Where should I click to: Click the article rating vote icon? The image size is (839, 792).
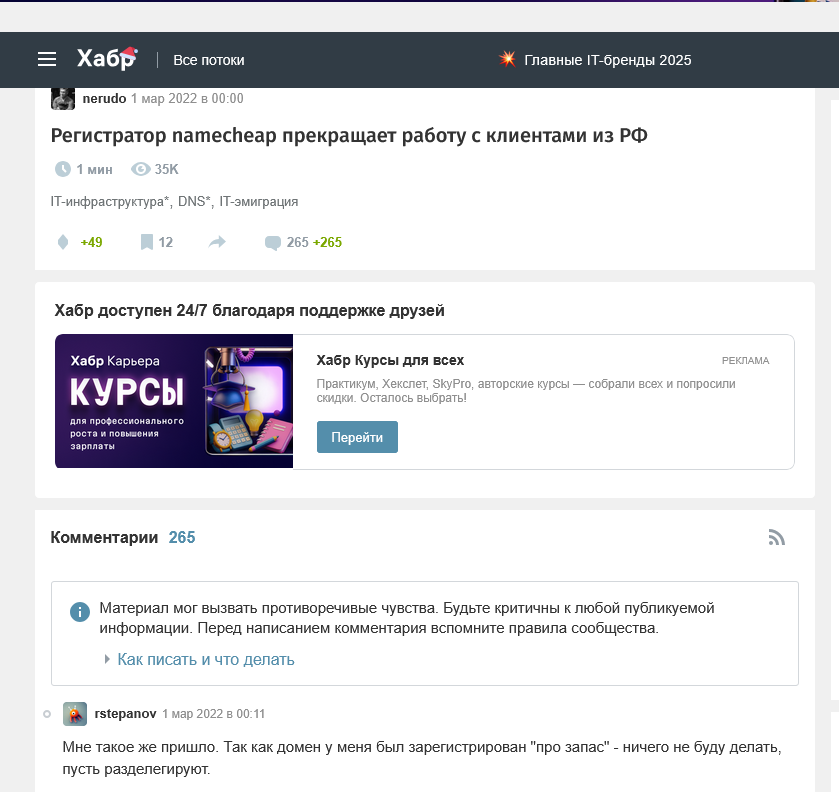[63, 242]
